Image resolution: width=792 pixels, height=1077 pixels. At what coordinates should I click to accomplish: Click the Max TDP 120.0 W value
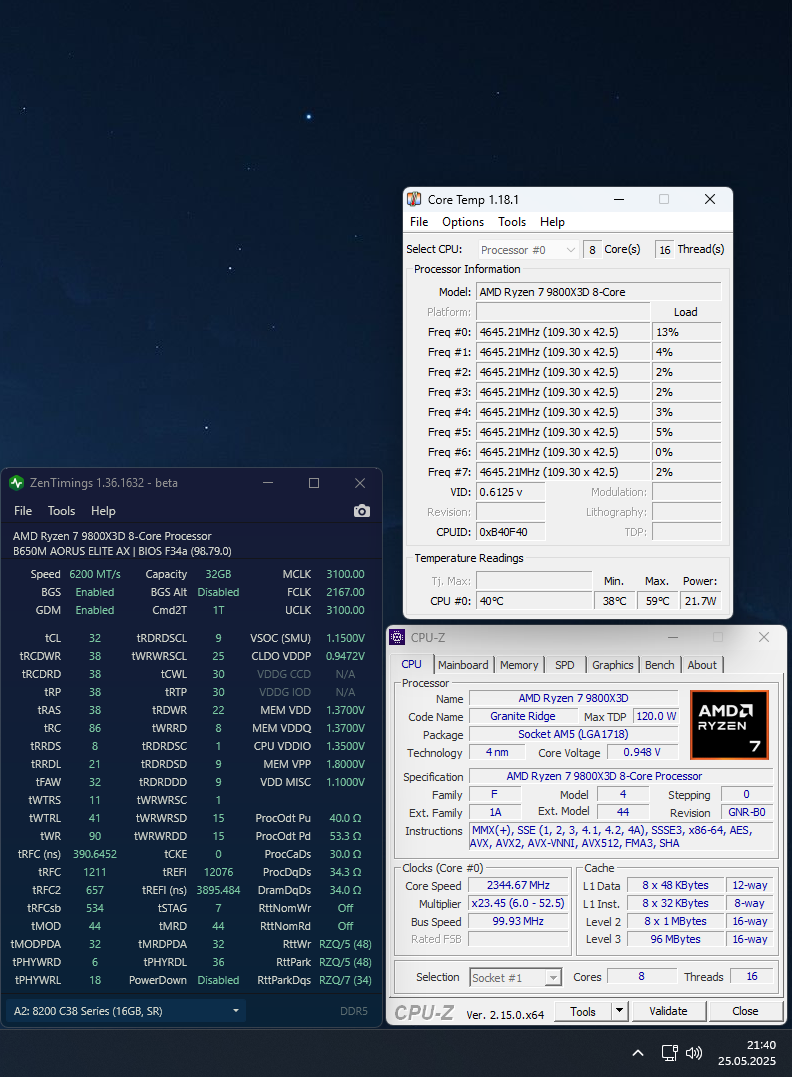tap(656, 716)
